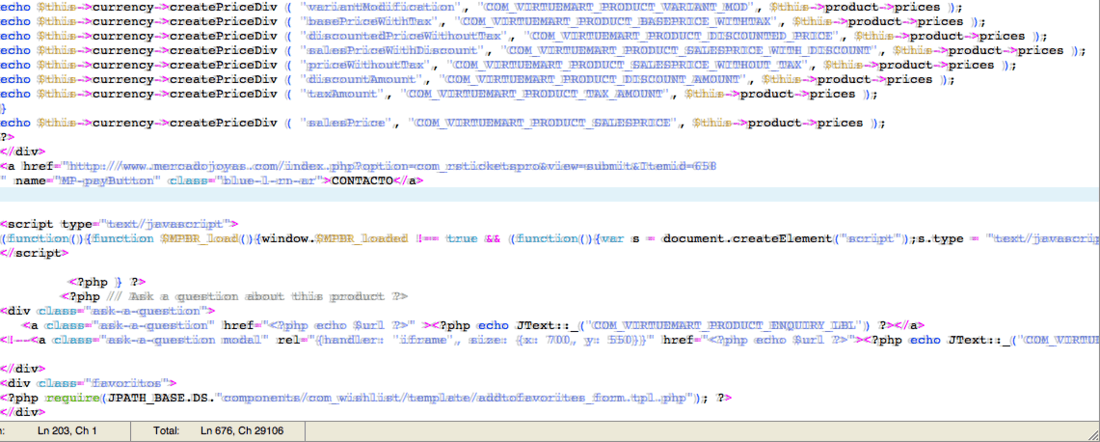
Task: Click 'Ln 676, Ch 29106' in status bar
Action: click(243, 430)
